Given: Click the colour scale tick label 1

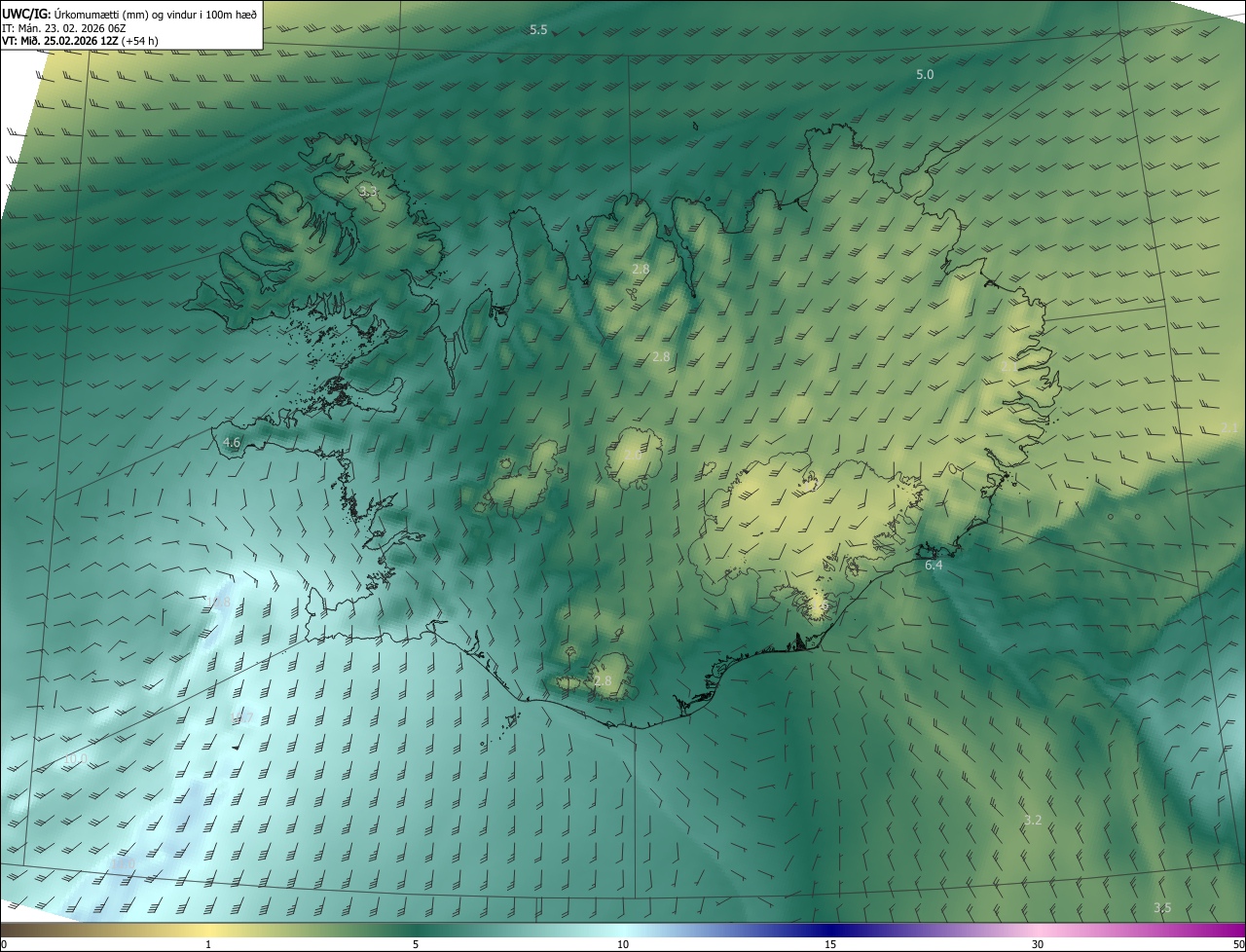Looking at the screenshot, I should click(208, 945).
